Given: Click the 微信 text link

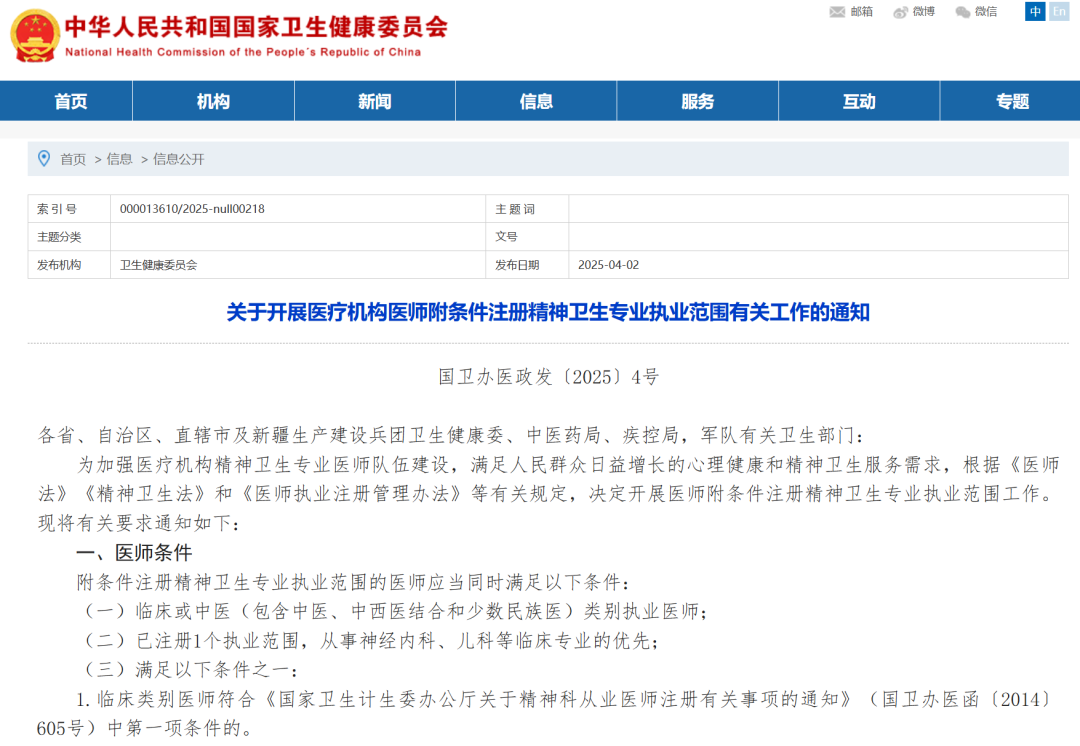Looking at the screenshot, I should pyautogui.click(x=986, y=12).
